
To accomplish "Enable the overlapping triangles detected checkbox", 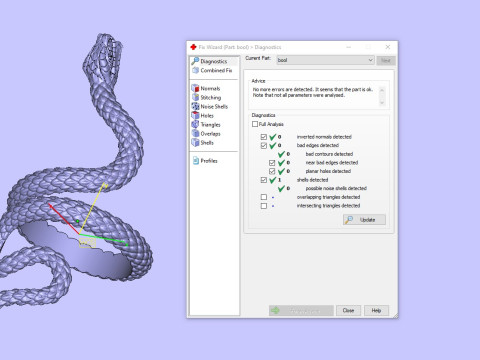I will click(x=264, y=197).
